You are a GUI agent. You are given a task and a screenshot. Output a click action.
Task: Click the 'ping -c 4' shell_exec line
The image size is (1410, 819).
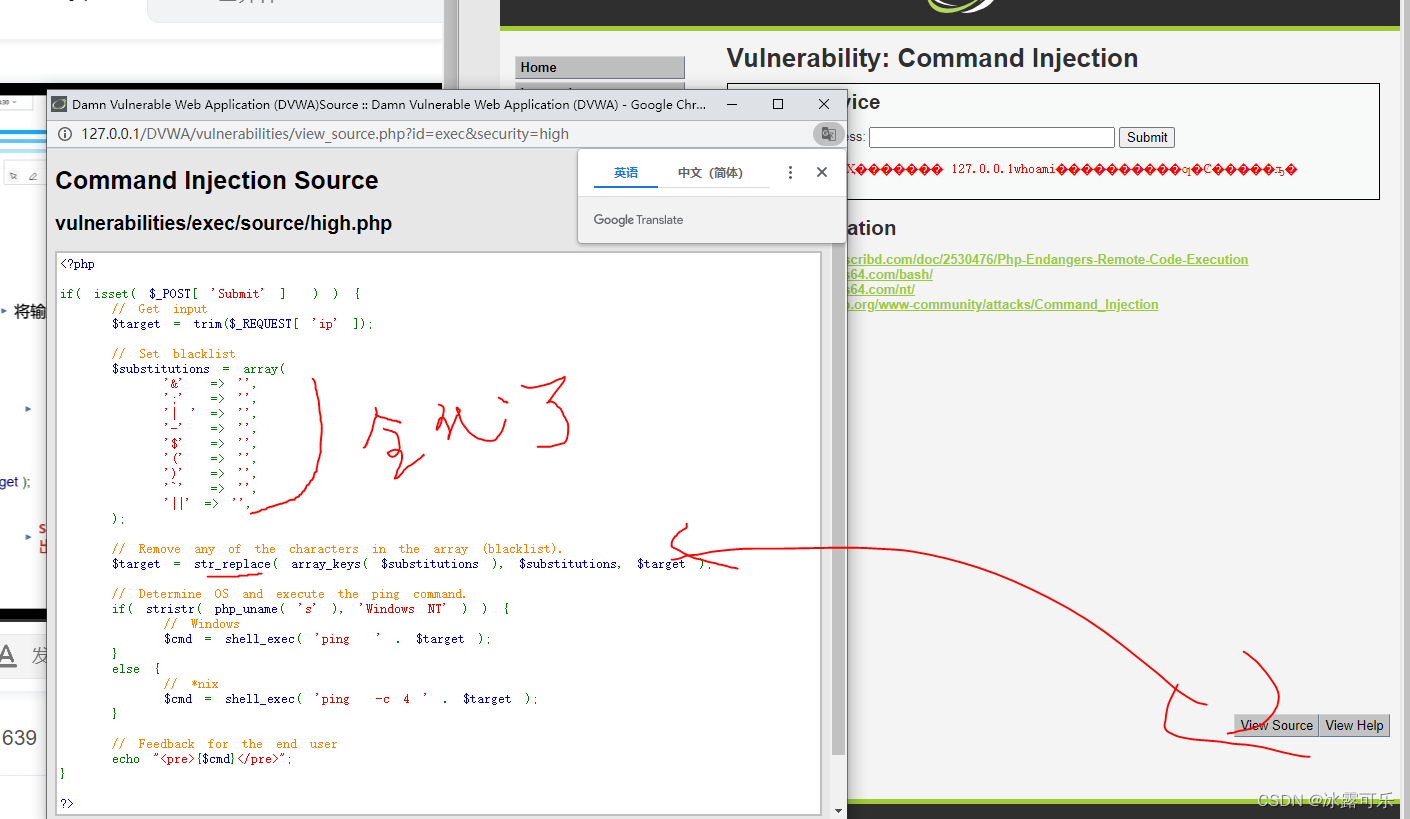351,699
